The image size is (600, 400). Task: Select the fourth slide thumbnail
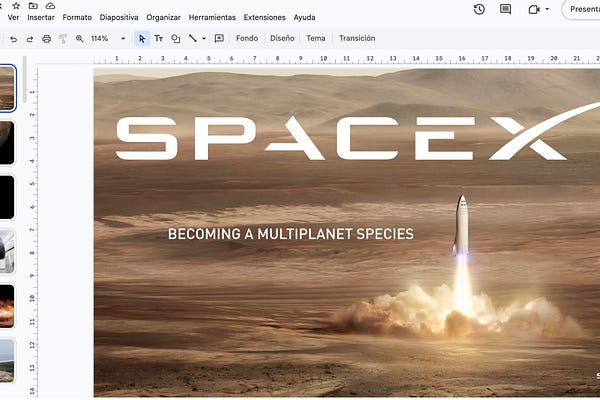[x=7, y=252]
